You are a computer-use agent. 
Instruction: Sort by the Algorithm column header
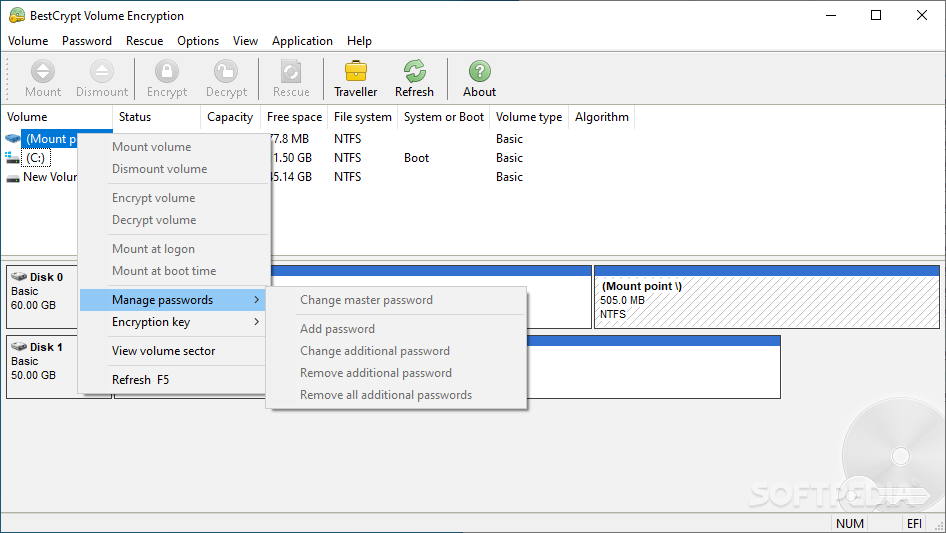tap(602, 117)
